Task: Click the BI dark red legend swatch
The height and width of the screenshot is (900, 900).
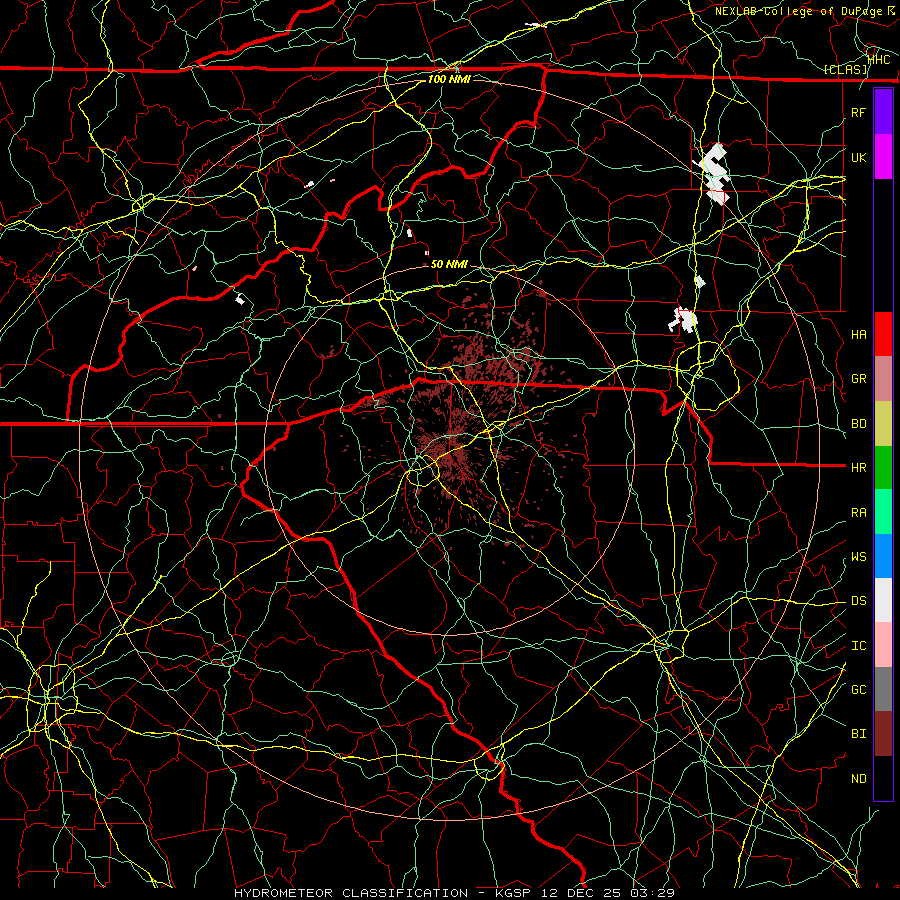Action: pos(883,734)
